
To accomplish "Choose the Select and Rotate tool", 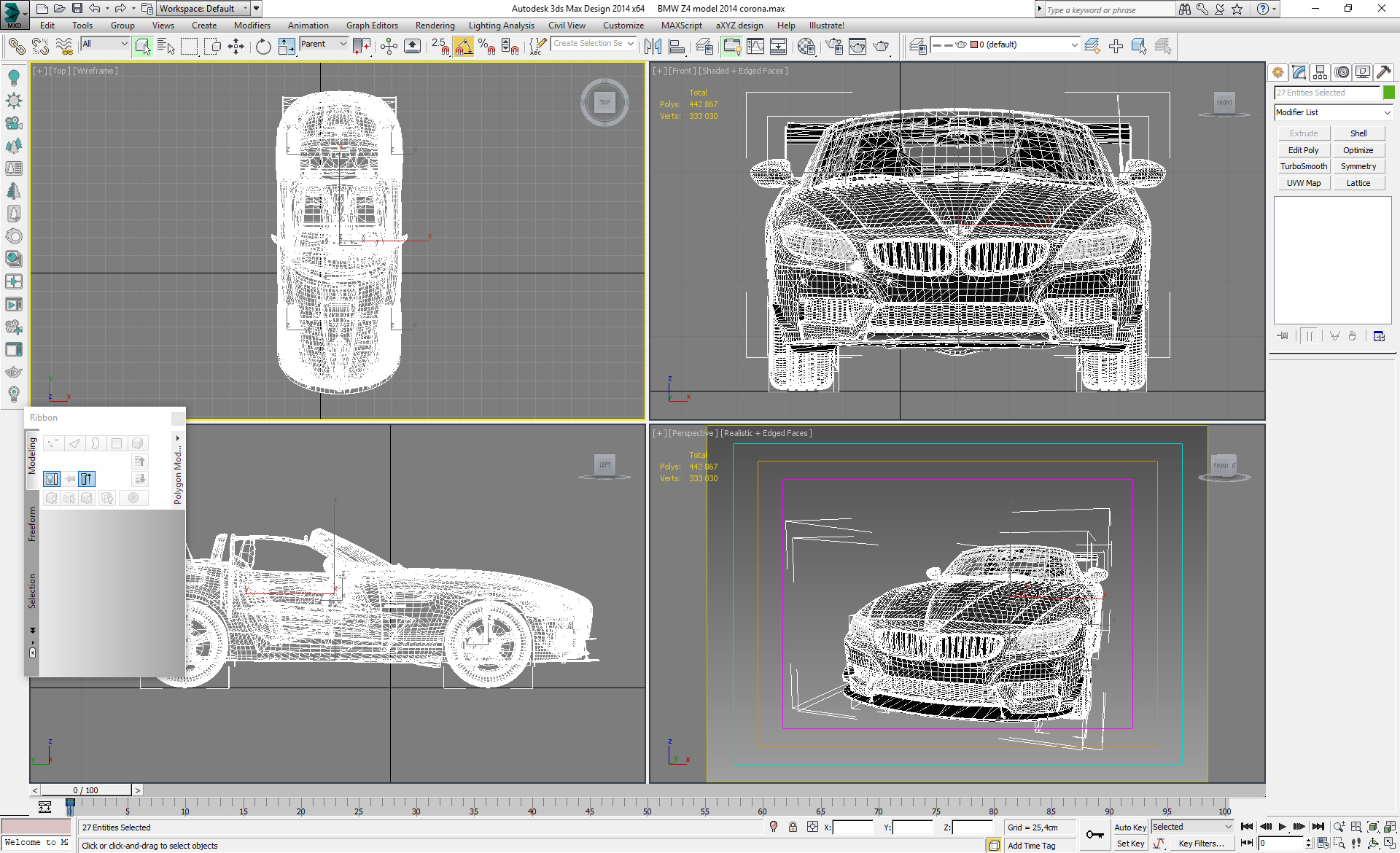I will click(x=262, y=47).
